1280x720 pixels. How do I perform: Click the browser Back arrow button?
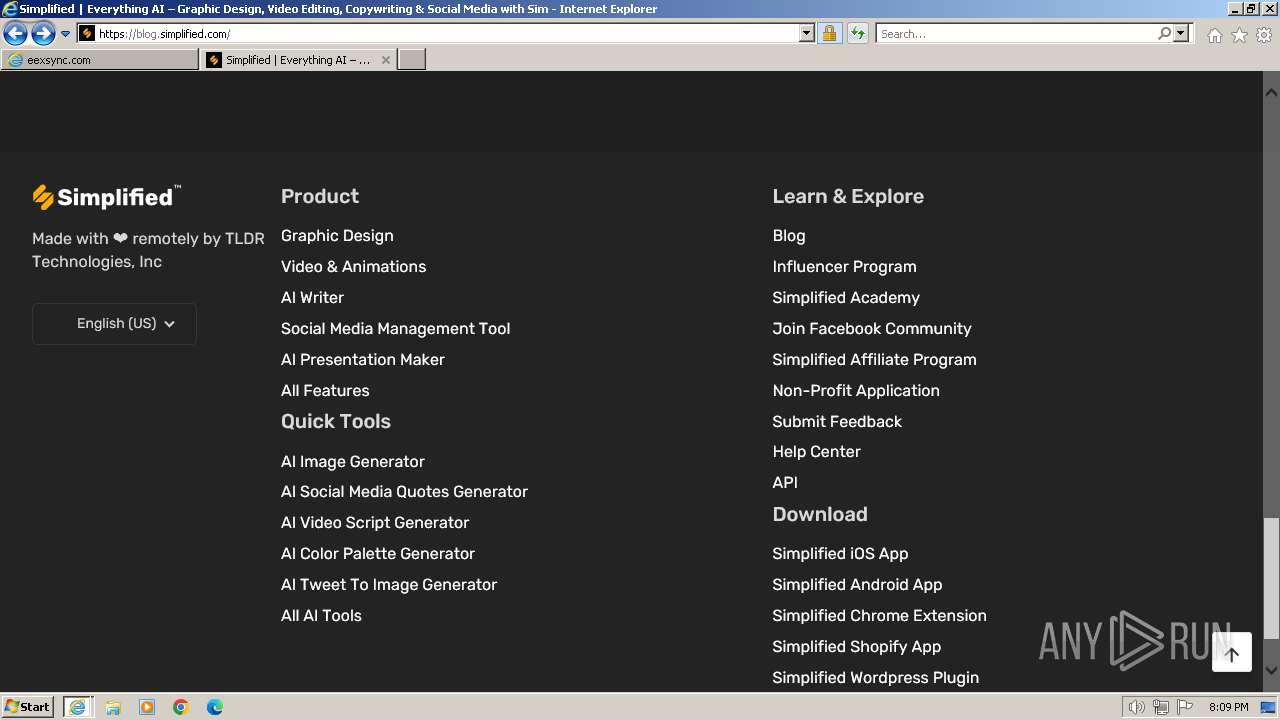pyautogui.click(x=15, y=34)
